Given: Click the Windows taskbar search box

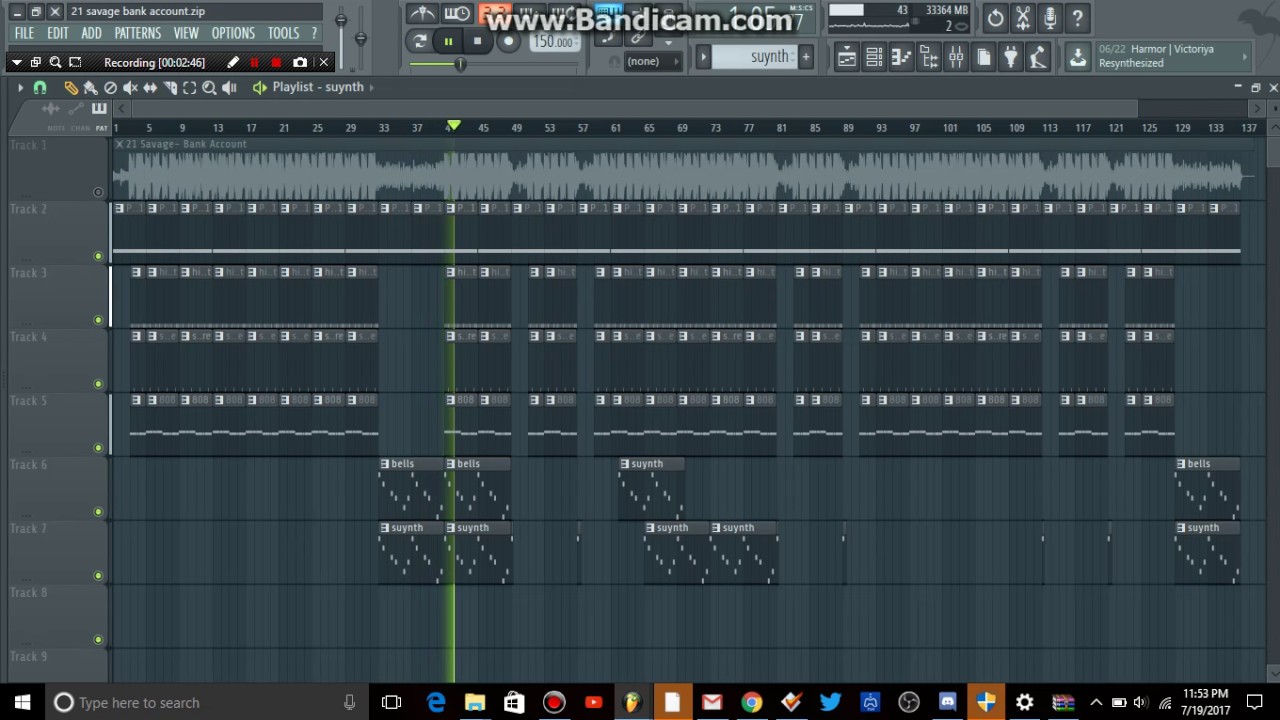Looking at the screenshot, I should pos(206,702).
